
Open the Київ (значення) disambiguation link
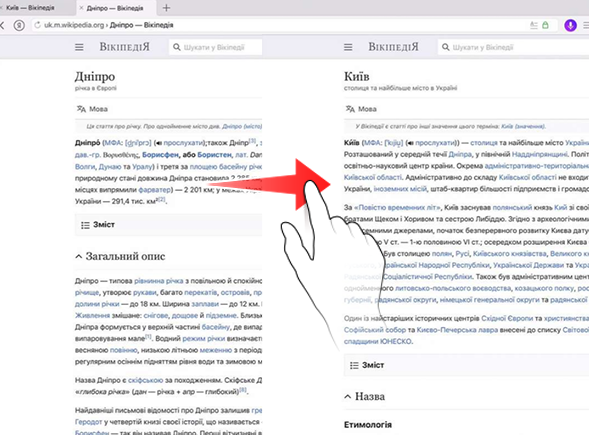coord(523,127)
